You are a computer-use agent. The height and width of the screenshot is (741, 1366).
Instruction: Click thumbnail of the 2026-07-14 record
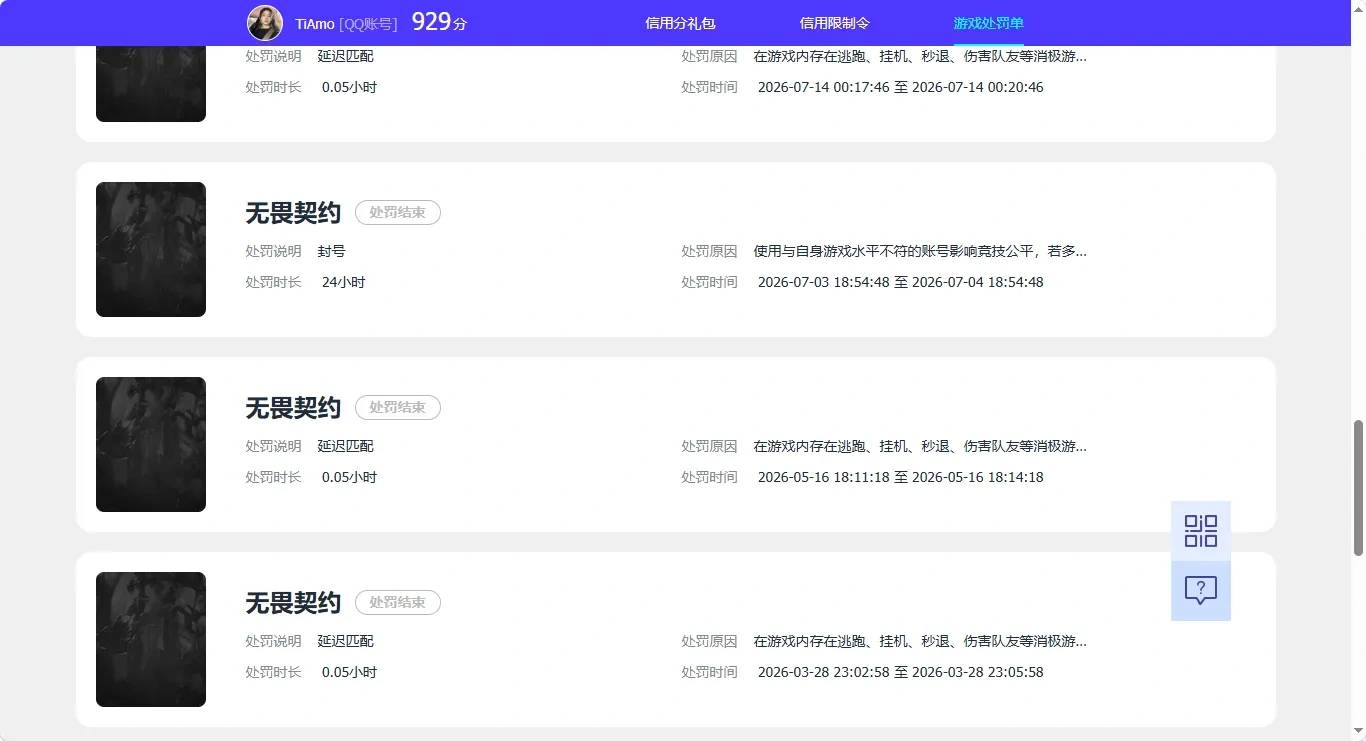(x=151, y=84)
